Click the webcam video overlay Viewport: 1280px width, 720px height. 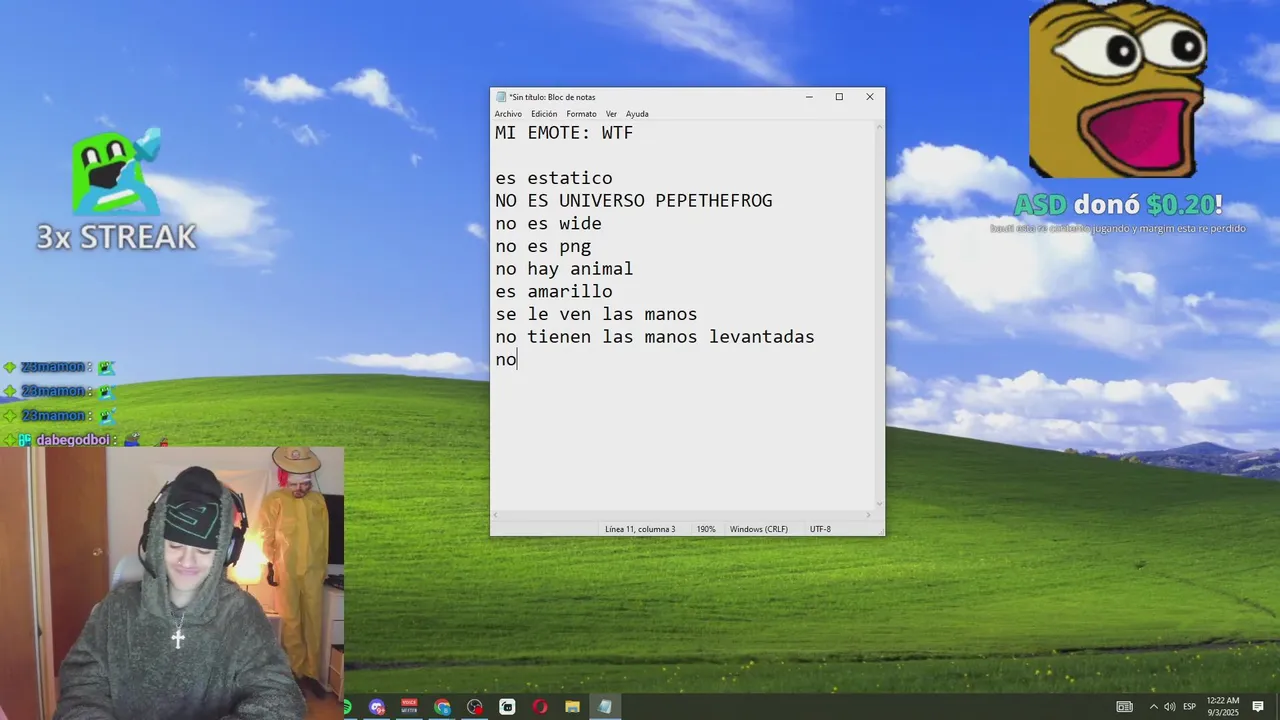pos(172,583)
